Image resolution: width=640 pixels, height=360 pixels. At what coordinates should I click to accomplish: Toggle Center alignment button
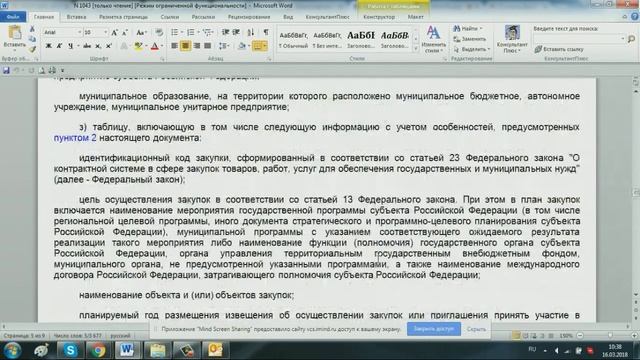(x=185, y=46)
